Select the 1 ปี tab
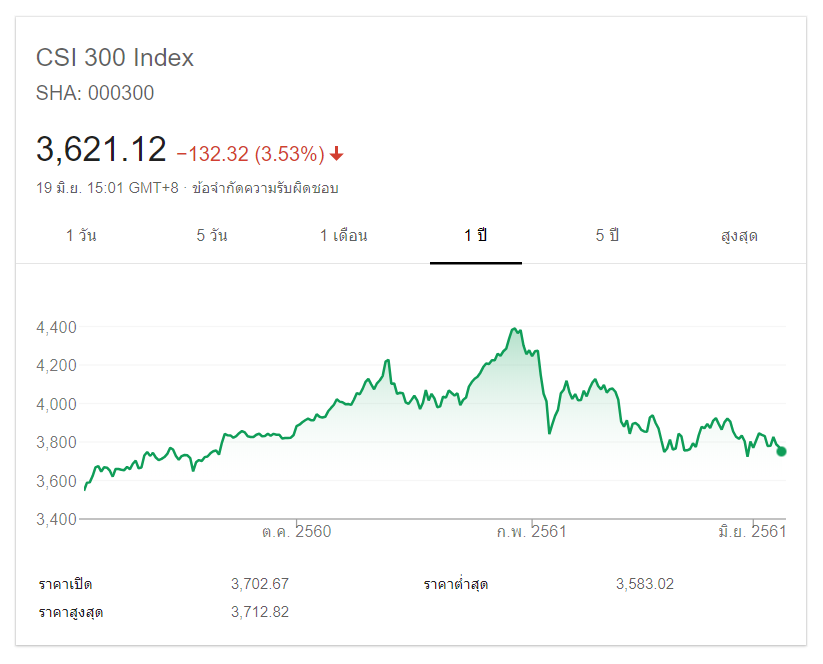823x664 pixels. [475, 236]
